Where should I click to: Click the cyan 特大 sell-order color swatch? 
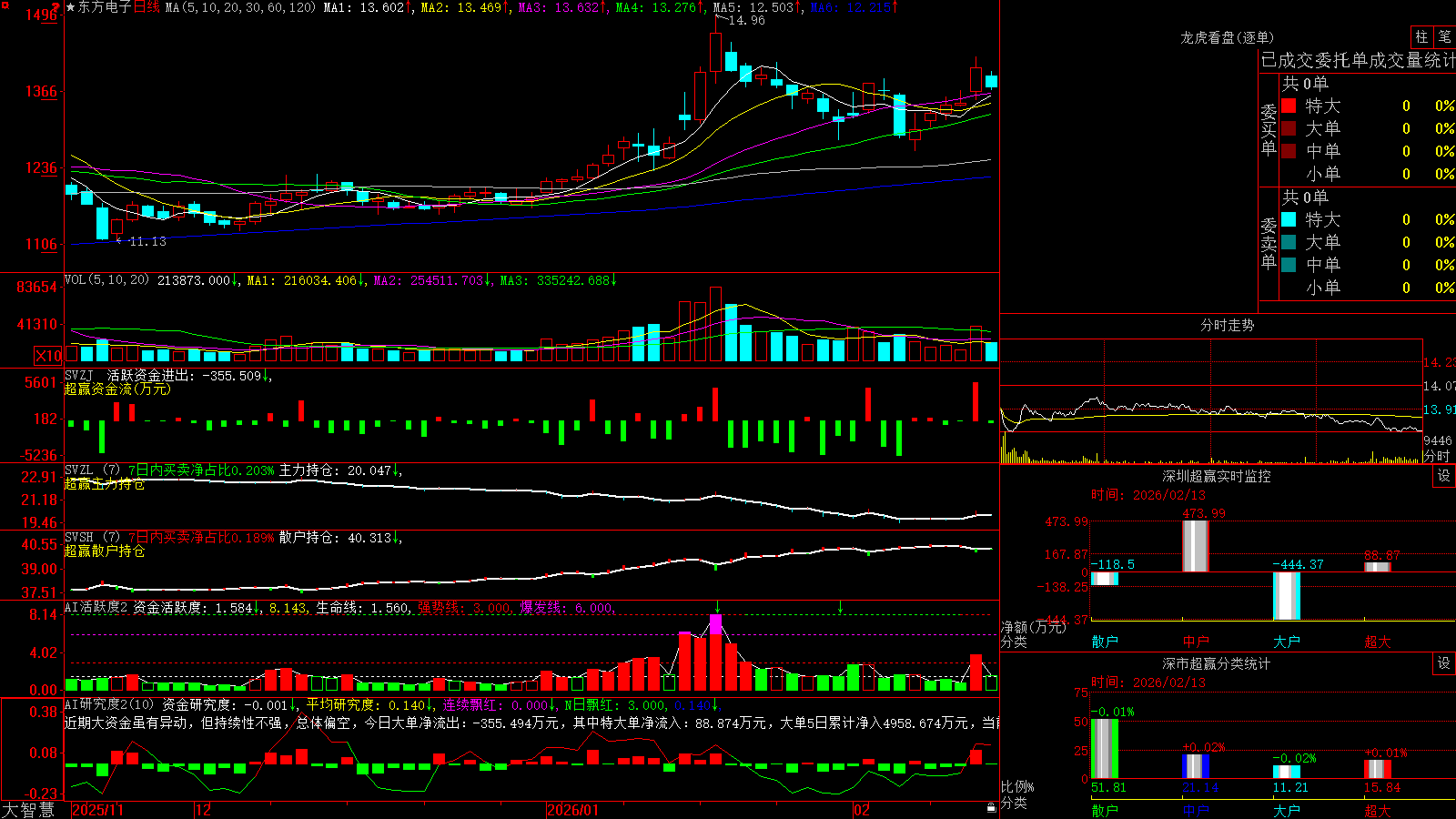click(1289, 219)
